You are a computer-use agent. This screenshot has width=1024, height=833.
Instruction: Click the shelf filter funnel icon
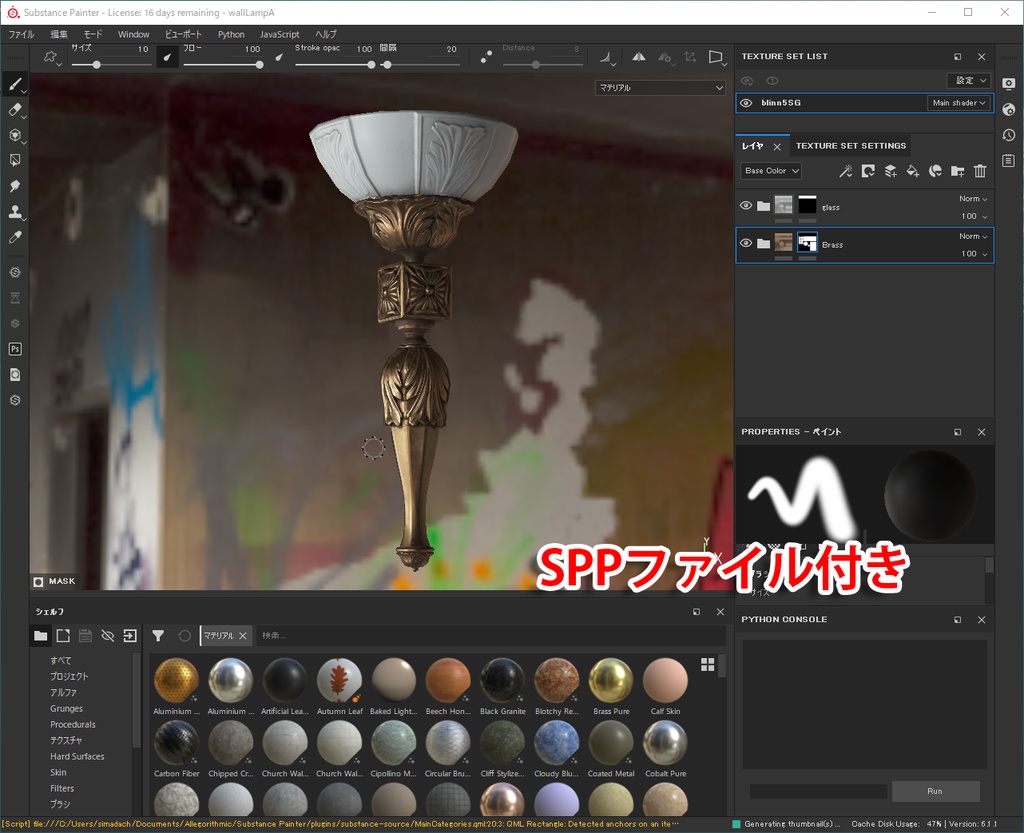click(x=158, y=635)
